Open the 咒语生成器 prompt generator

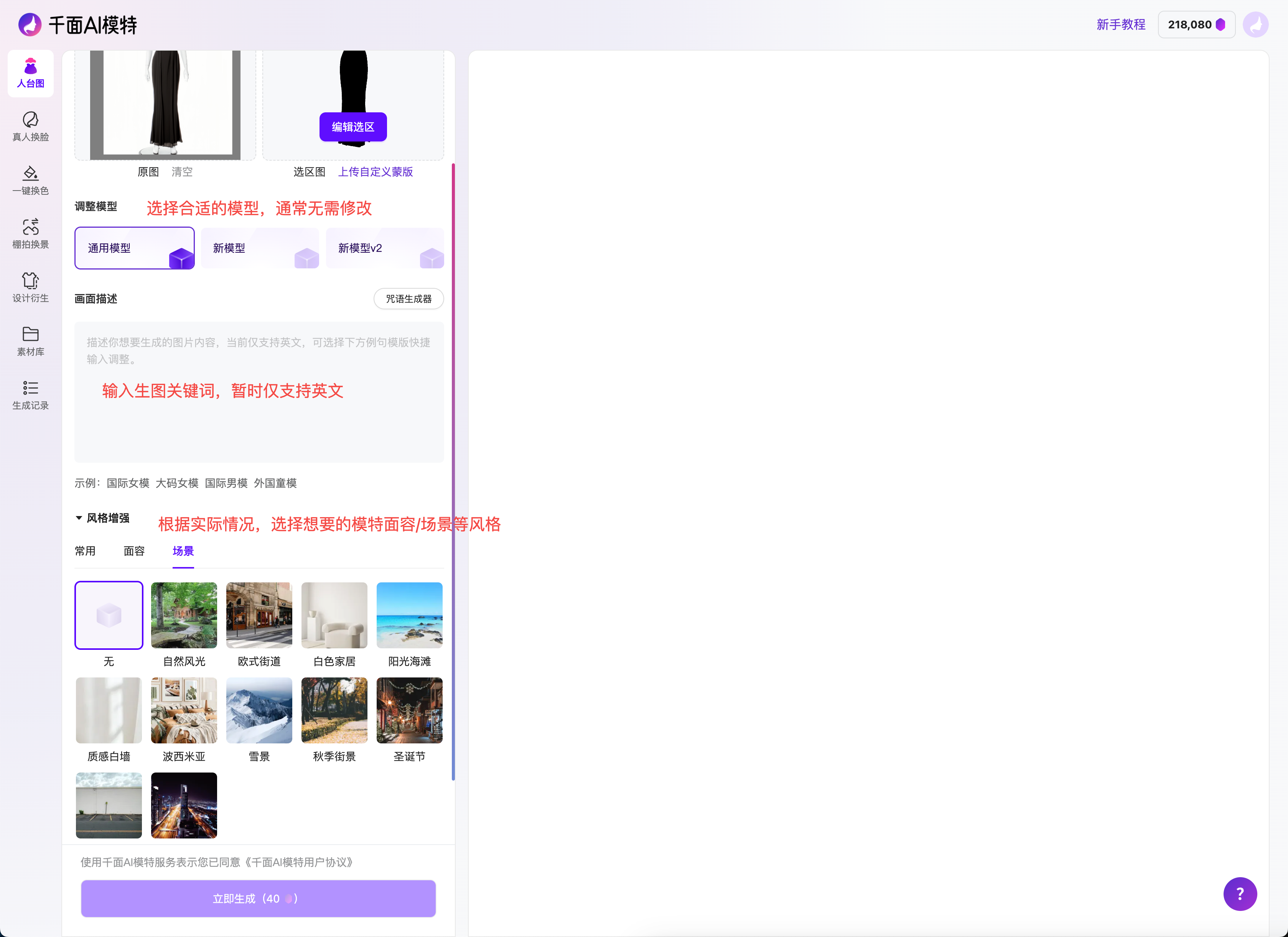pos(409,299)
